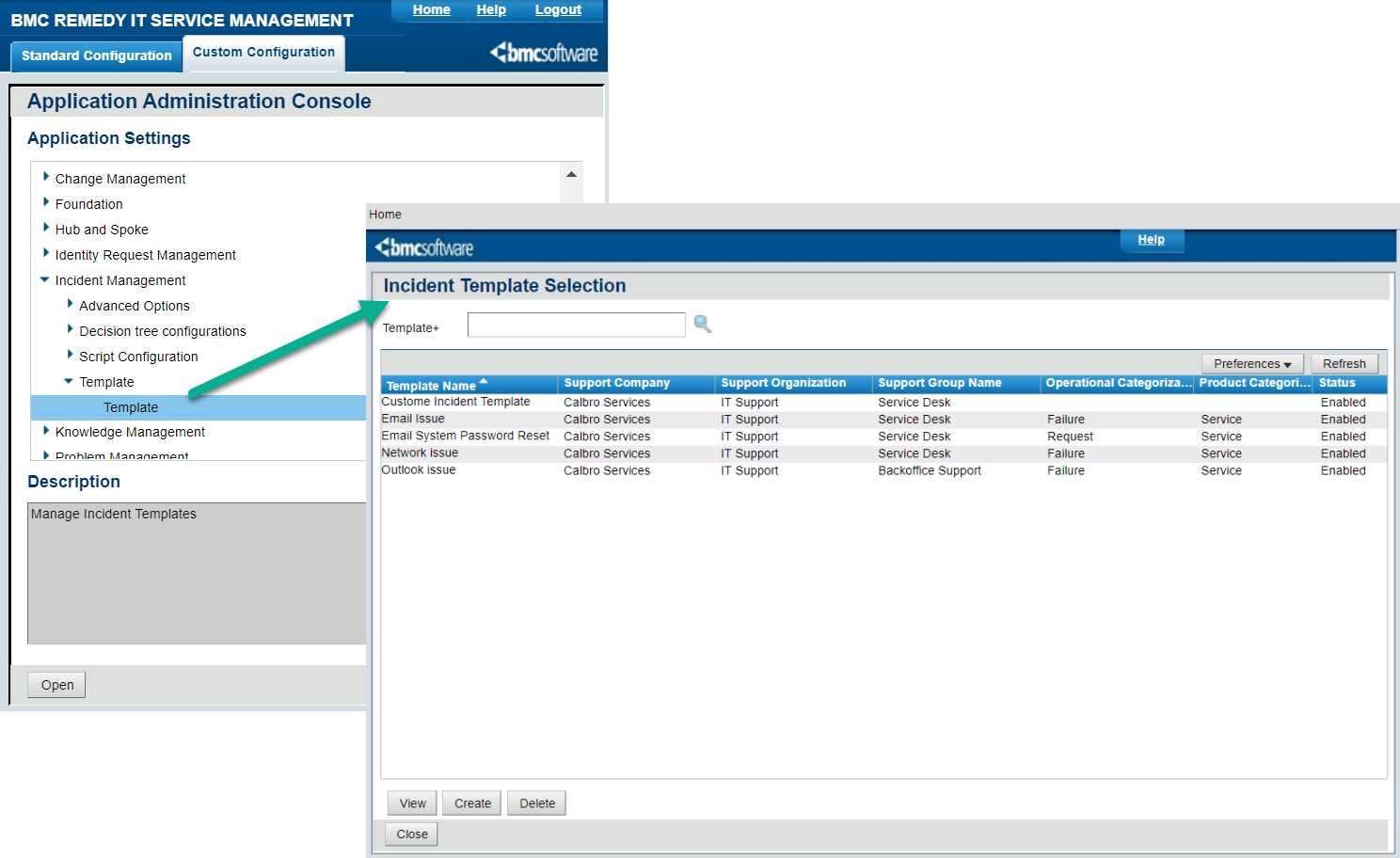Select Advanced Options tree item
The width and height of the screenshot is (1400, 858).
(x=135, y=306)
